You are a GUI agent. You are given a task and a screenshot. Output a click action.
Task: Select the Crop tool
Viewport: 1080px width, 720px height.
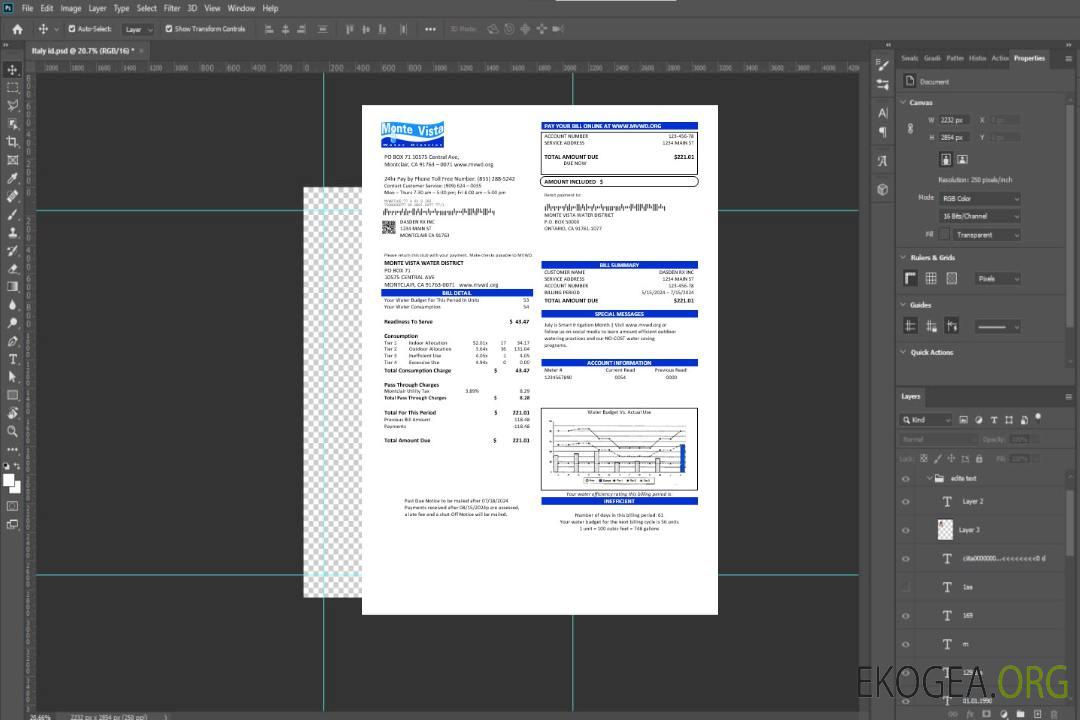click(x=12, y=142)
